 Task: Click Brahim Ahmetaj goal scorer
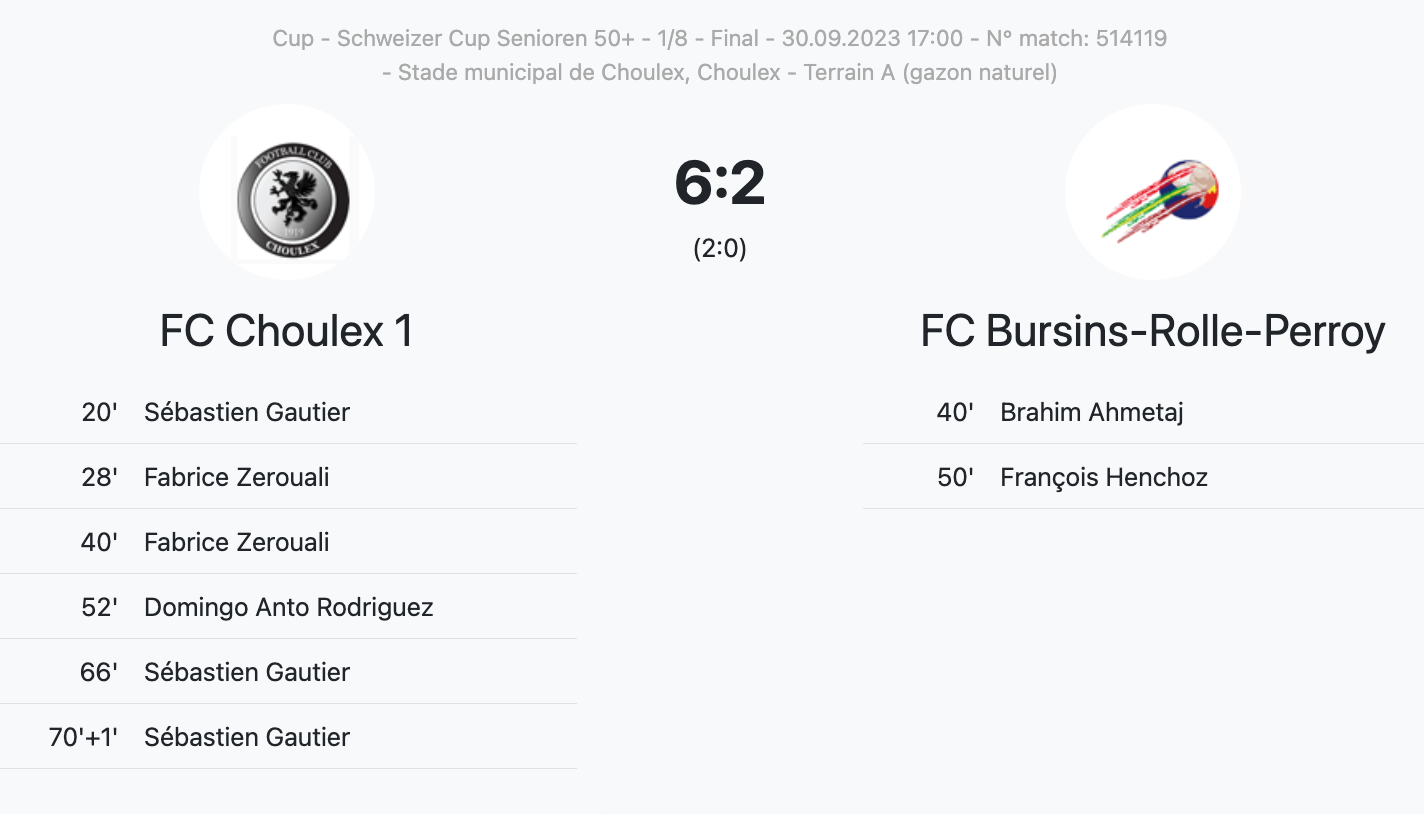tap(1091, 412)
